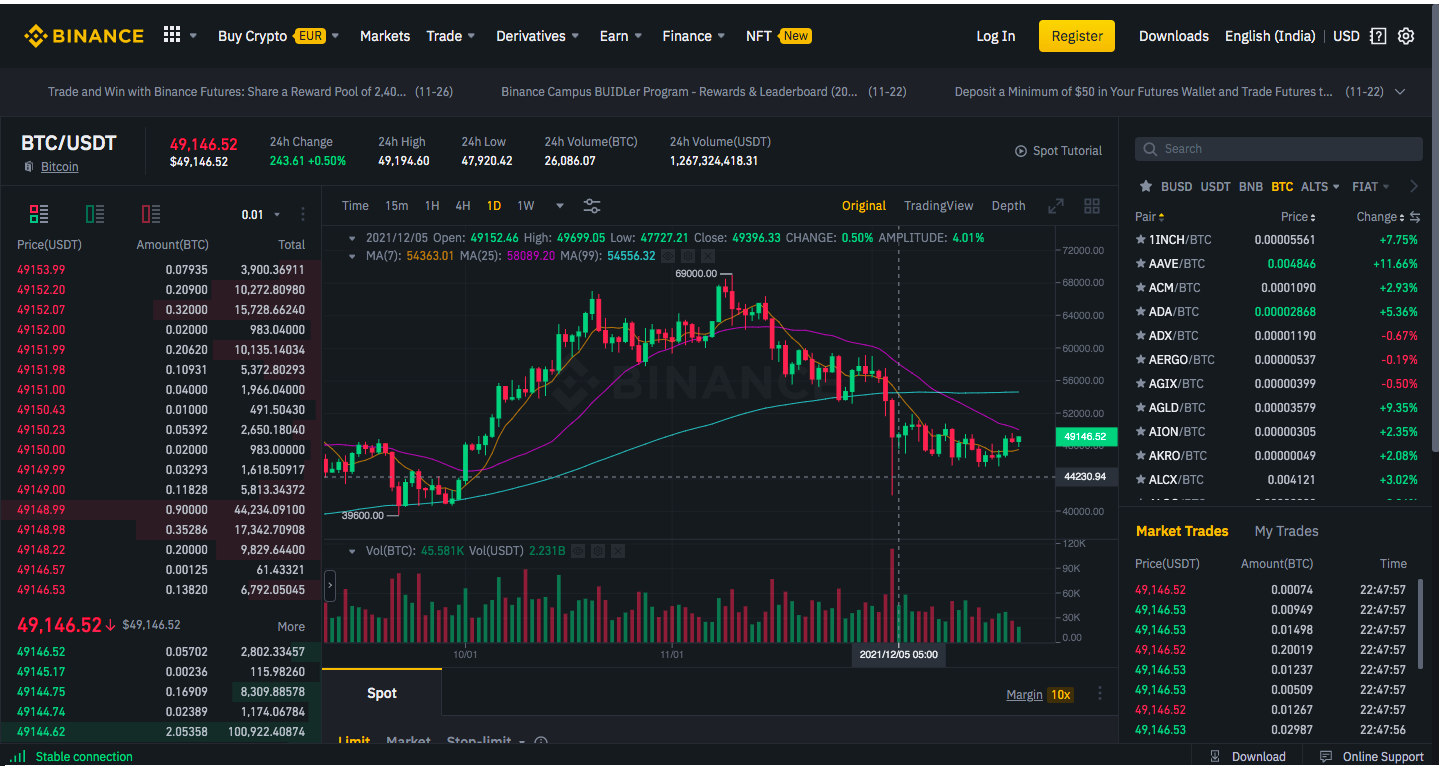
Task: Click Log In
Action: coord(995,36)
